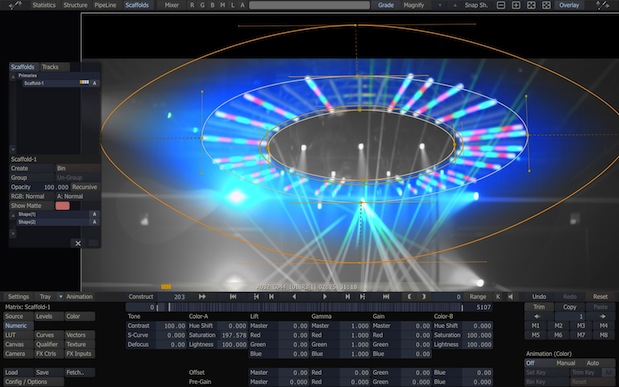Play the clip in reverse
The image size is (619, 387).
coord(294,297)
